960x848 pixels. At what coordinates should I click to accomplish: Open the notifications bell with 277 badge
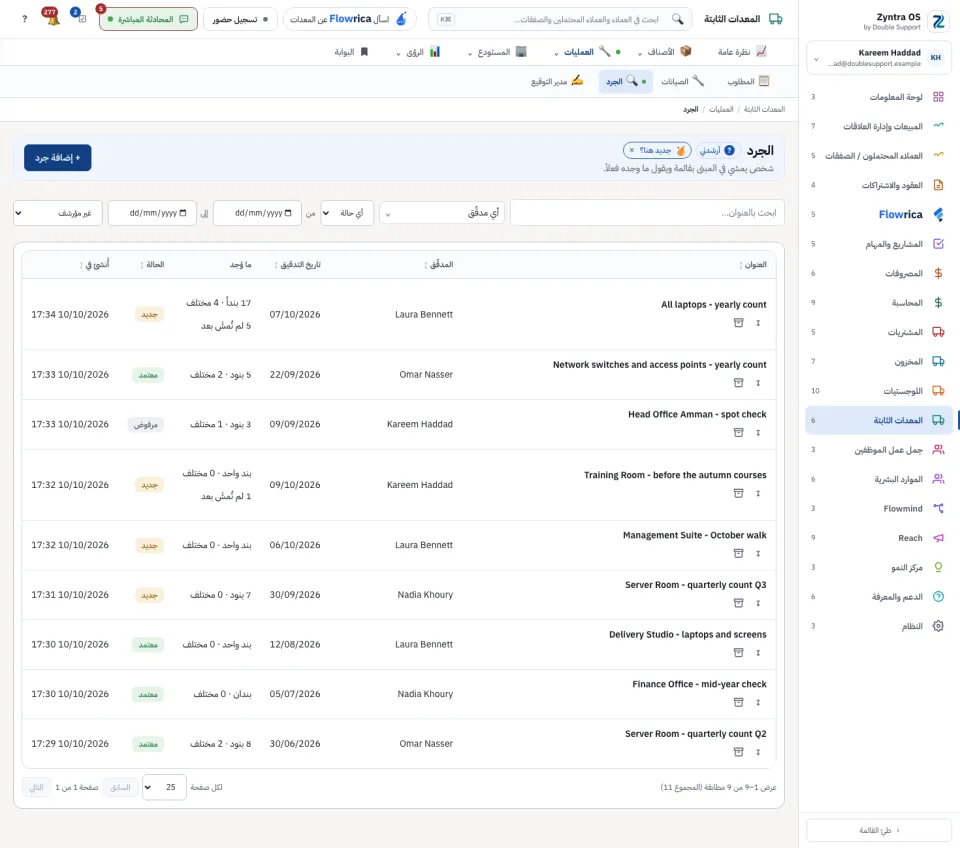(52, 17)
